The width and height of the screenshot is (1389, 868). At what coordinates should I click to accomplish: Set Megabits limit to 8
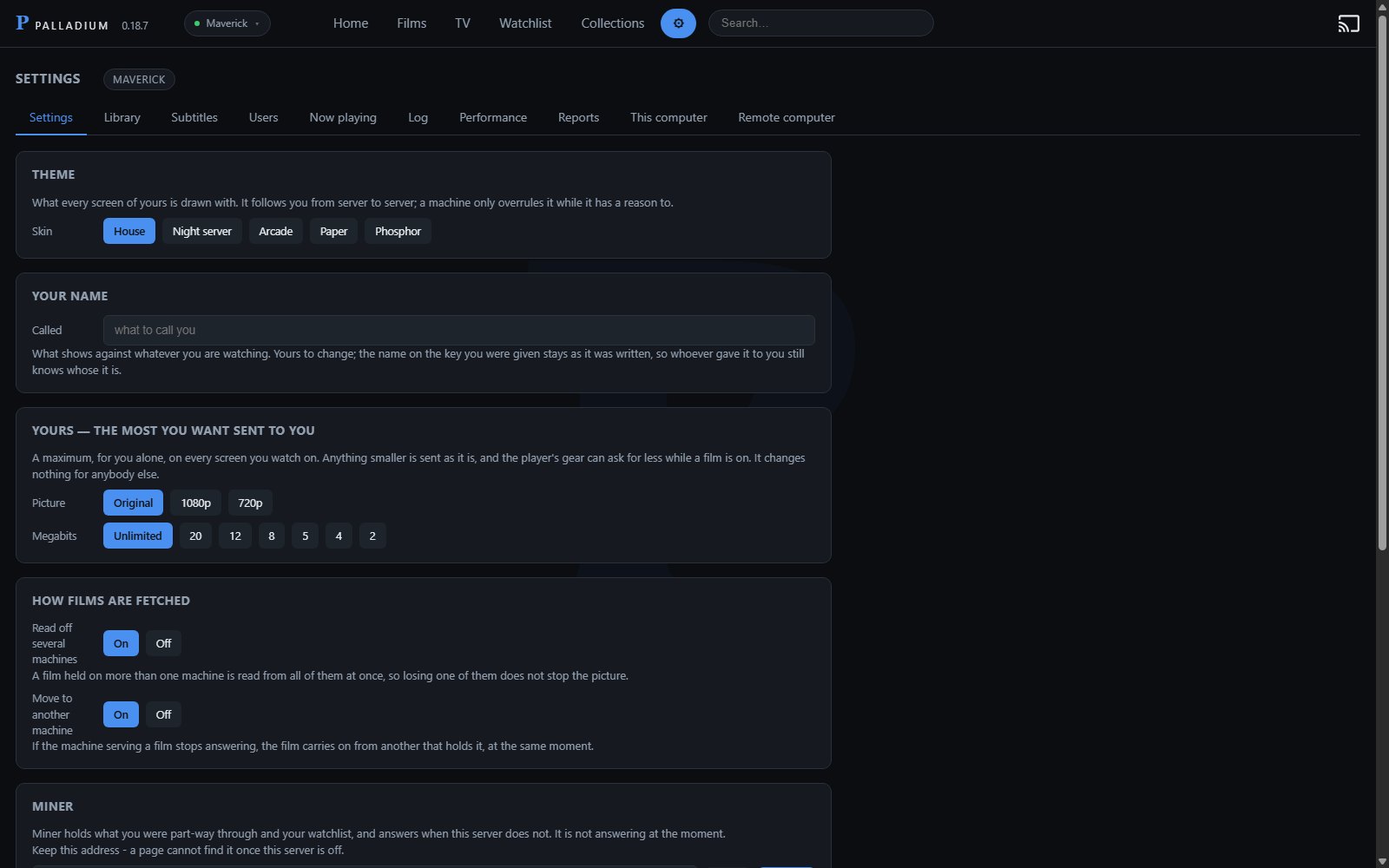272,536
